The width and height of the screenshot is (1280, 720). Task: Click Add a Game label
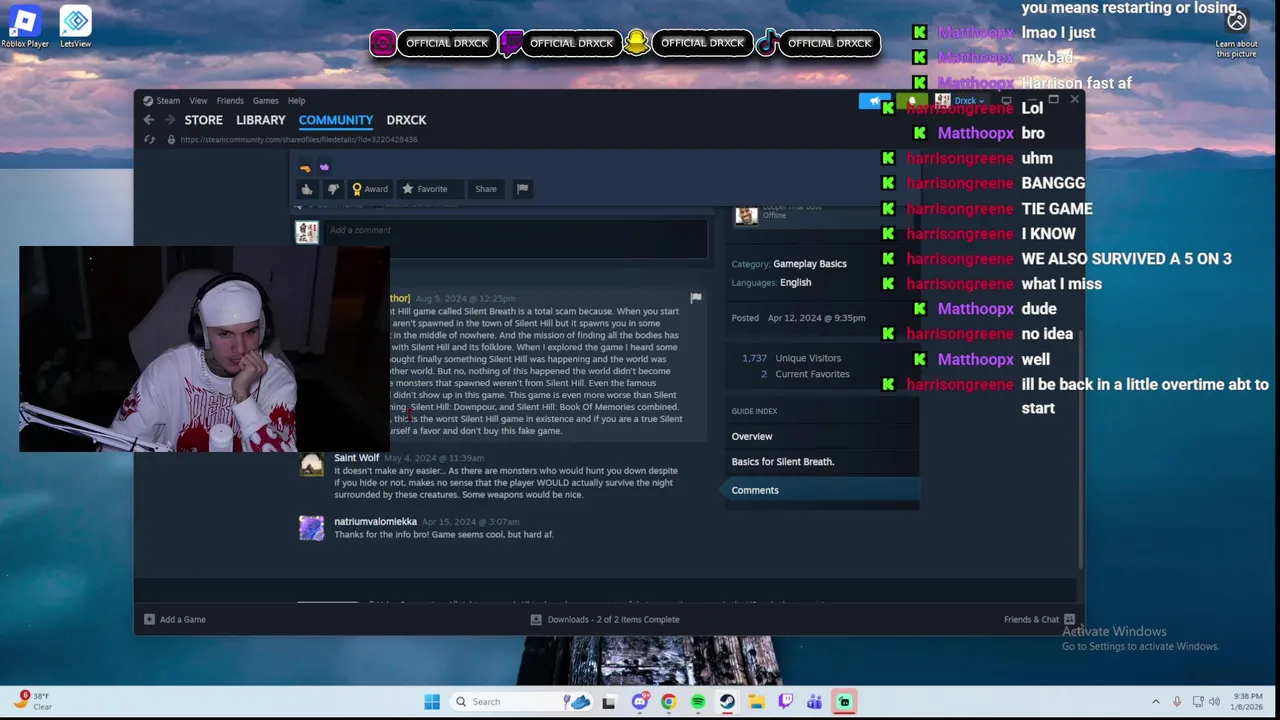click(x=183, y=620)
